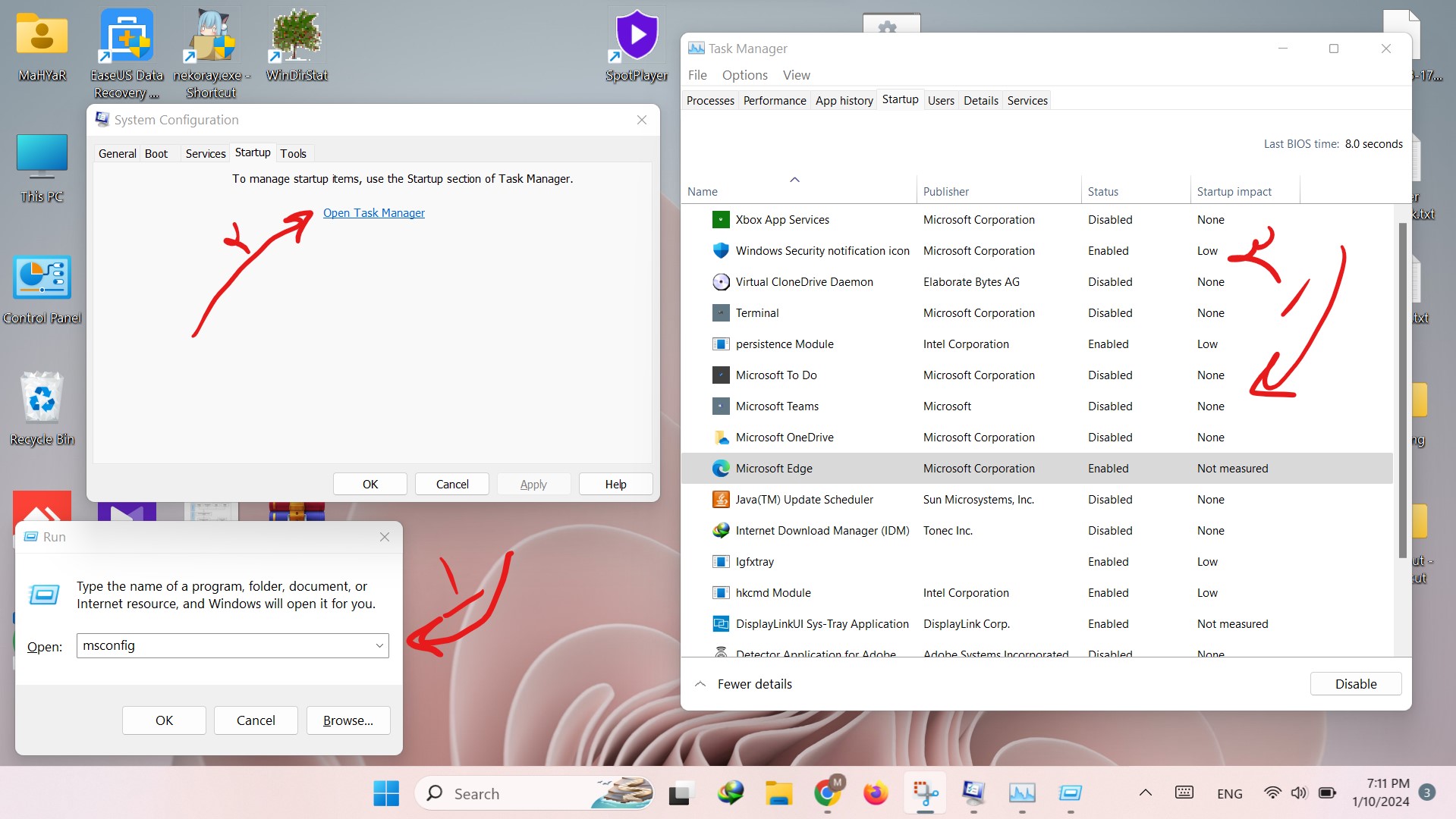Open System Configuration General tab
Image resolution: width=1456 pixels, height=819 pixels.
[x=117, y=154]
